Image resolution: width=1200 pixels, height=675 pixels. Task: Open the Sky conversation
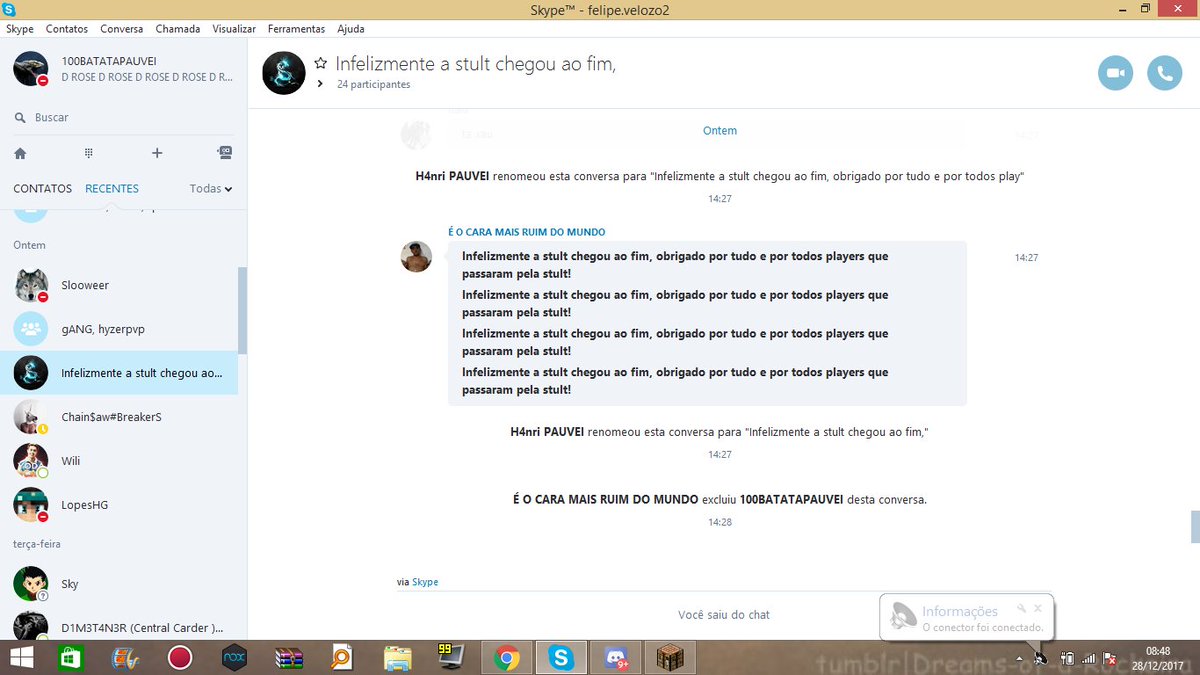(120, 584)
